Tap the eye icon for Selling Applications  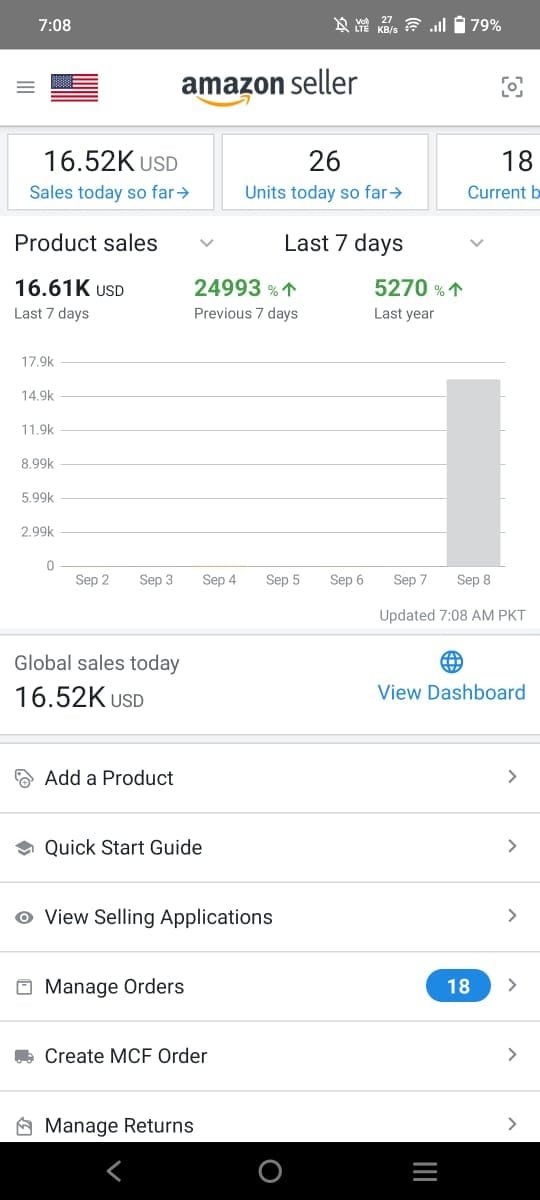click(x=25, y=918)
